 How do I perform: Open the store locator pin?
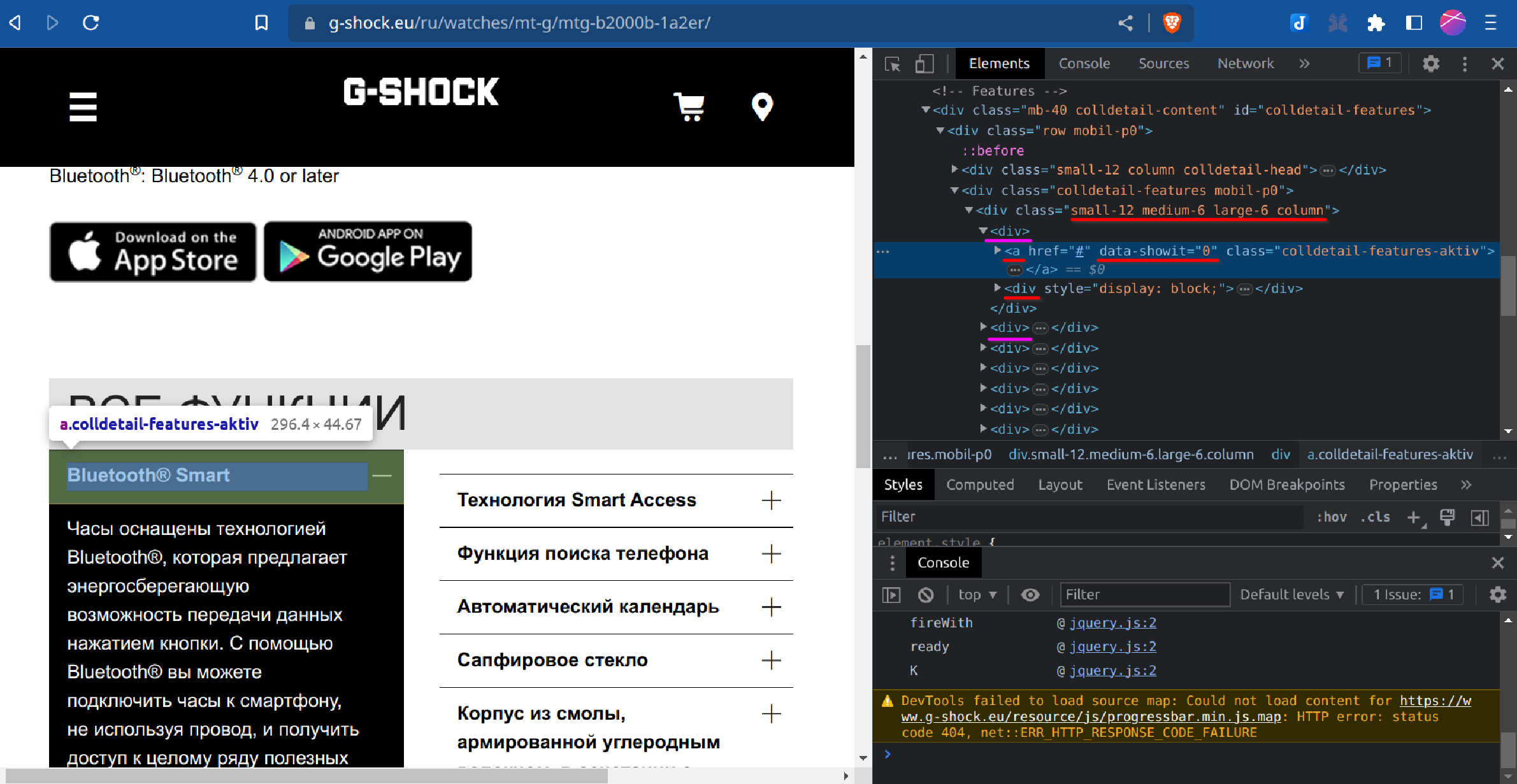[762, 106]
